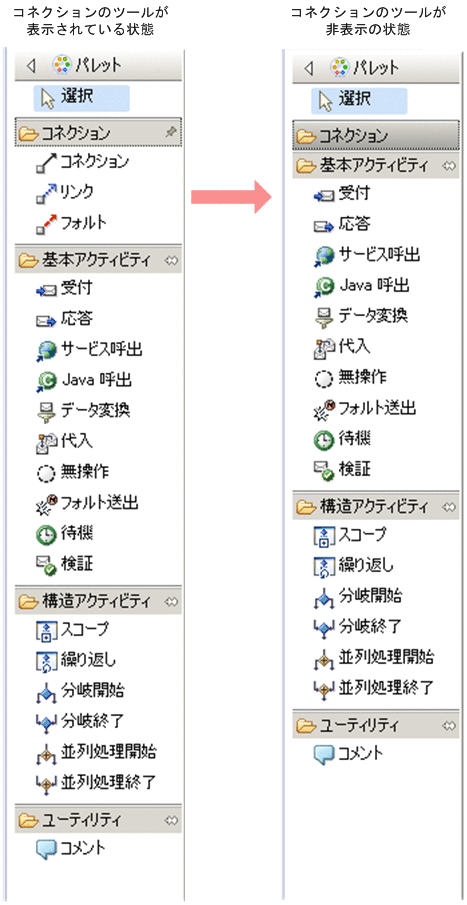
Task: Select 代入 activity in right palette
Action: point(341,347)
